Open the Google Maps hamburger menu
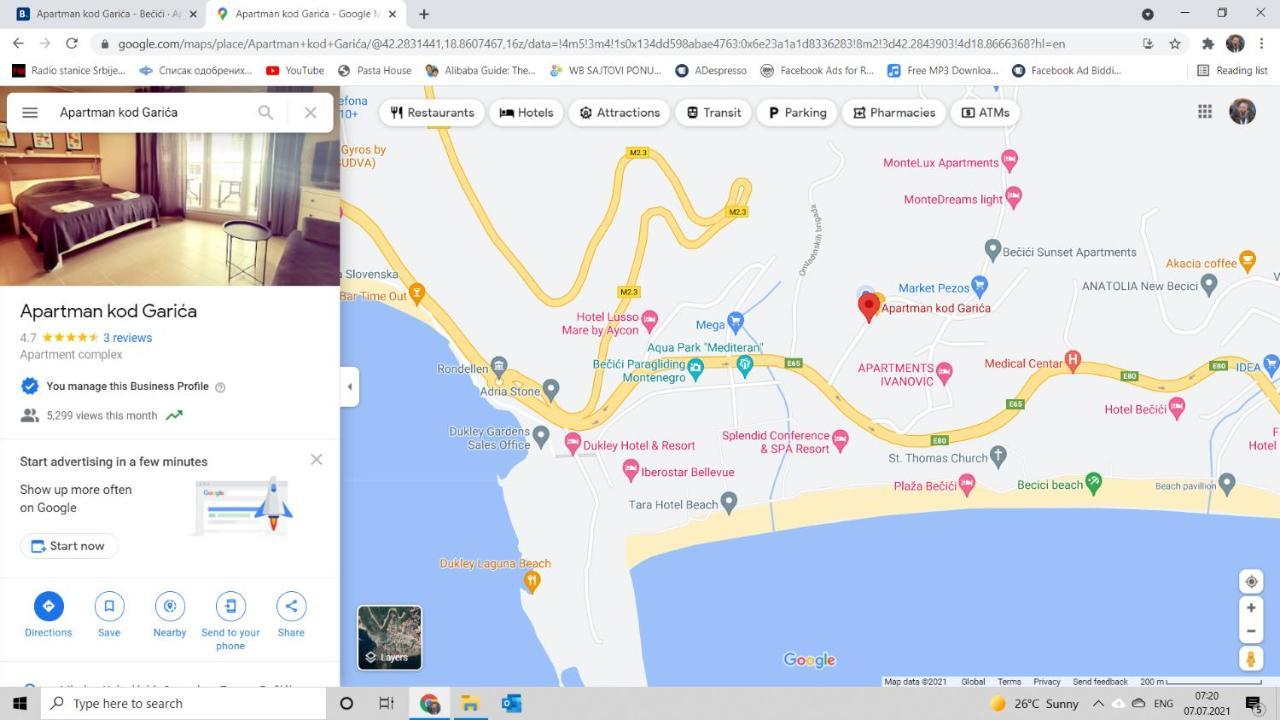1280x720 pixels. 30,112
